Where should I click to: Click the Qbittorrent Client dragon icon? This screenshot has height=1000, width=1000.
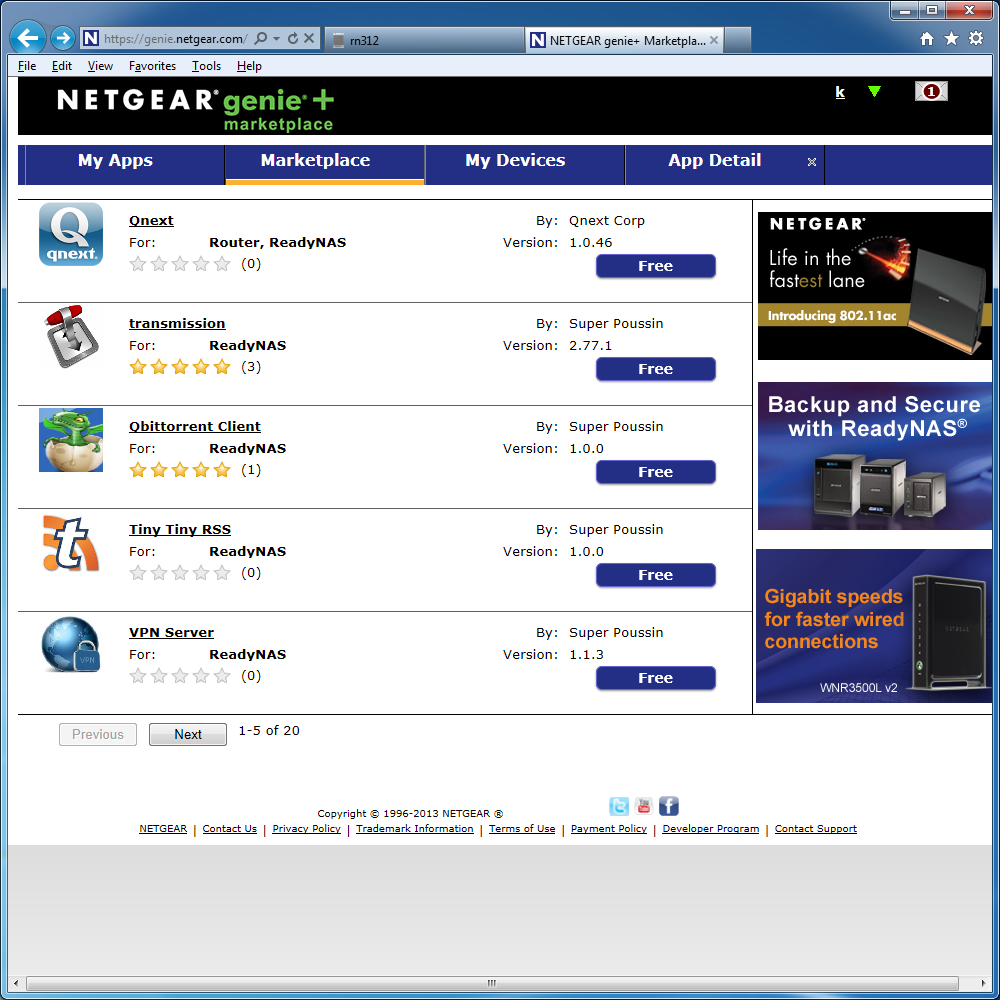(x=71, y=440)
